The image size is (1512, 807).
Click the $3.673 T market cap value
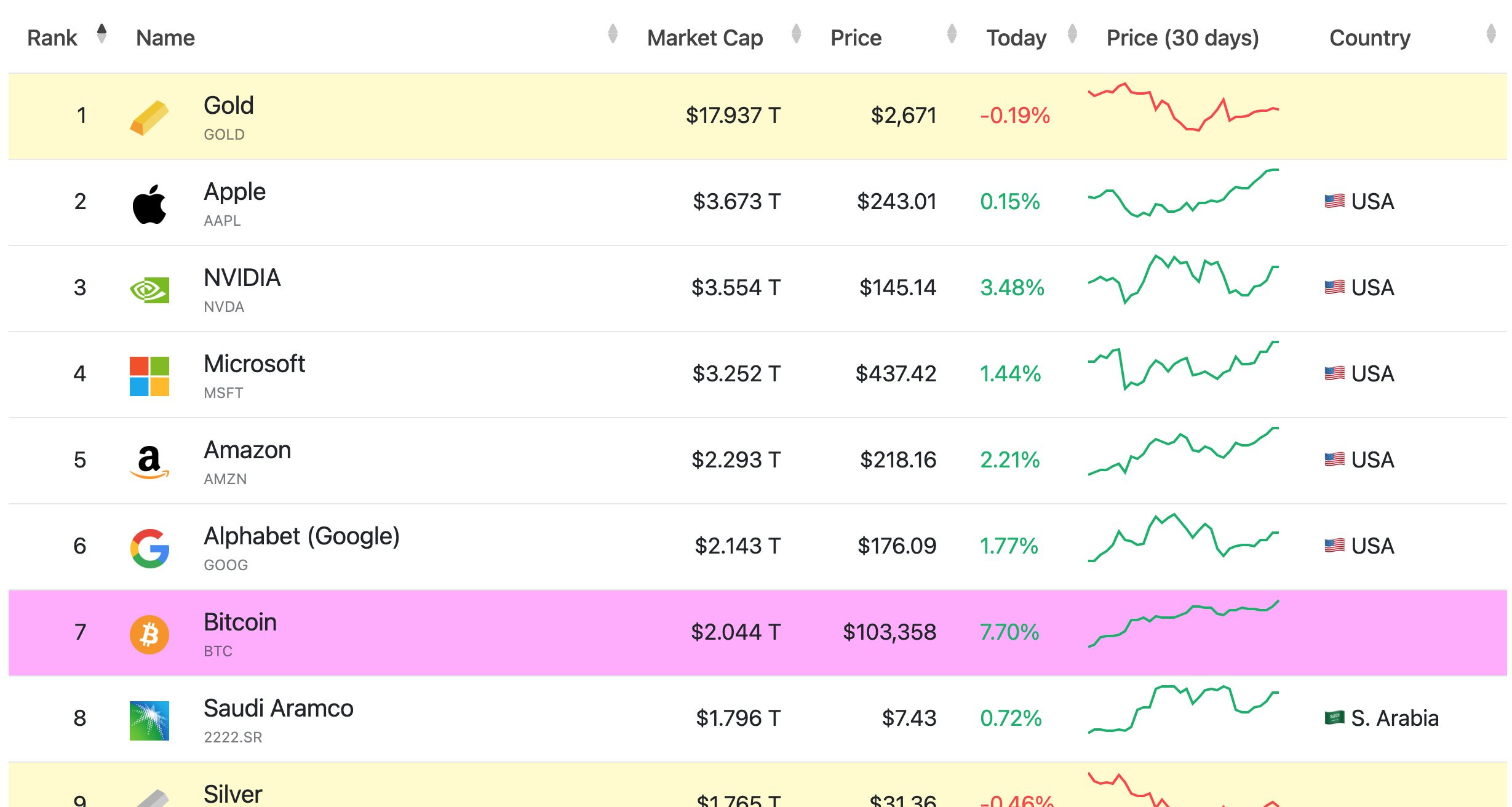[x=737, y=201]
